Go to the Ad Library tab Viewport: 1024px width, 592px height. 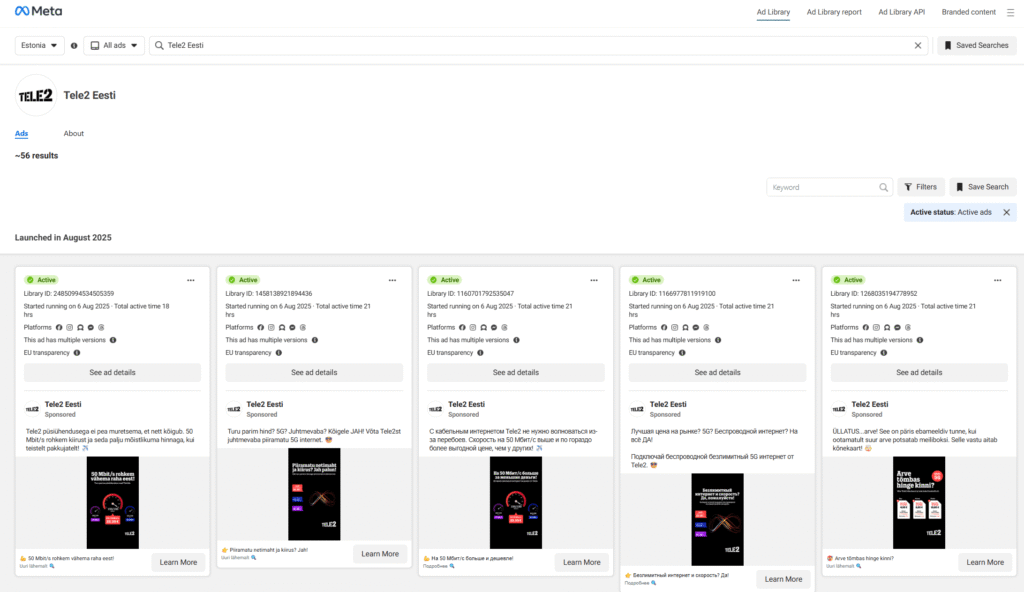773,12
